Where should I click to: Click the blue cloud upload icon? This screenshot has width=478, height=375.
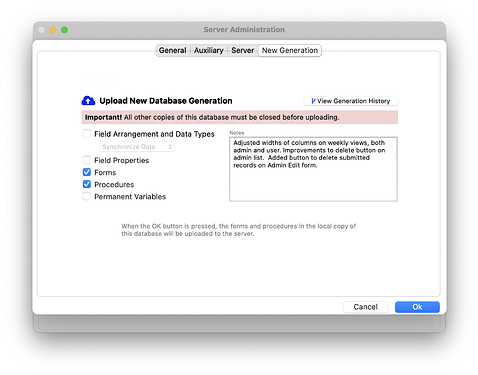click(x=88, y=101)
